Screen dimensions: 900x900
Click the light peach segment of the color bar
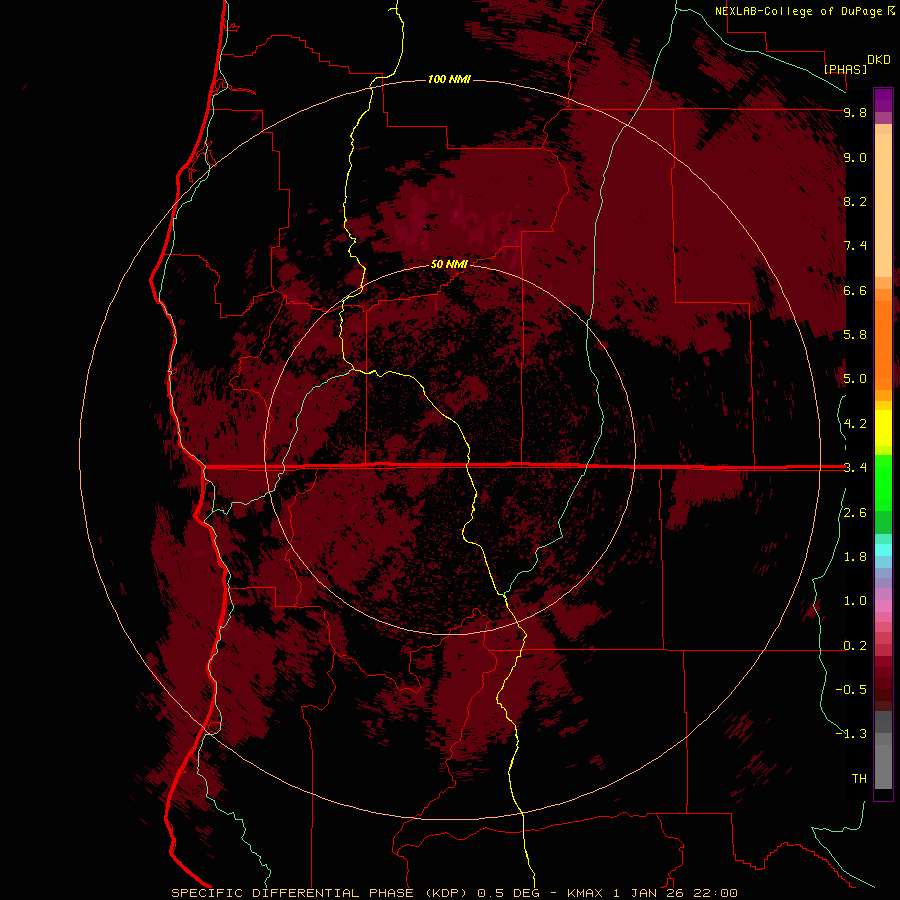pyautogui.click(x=883, y=205)
